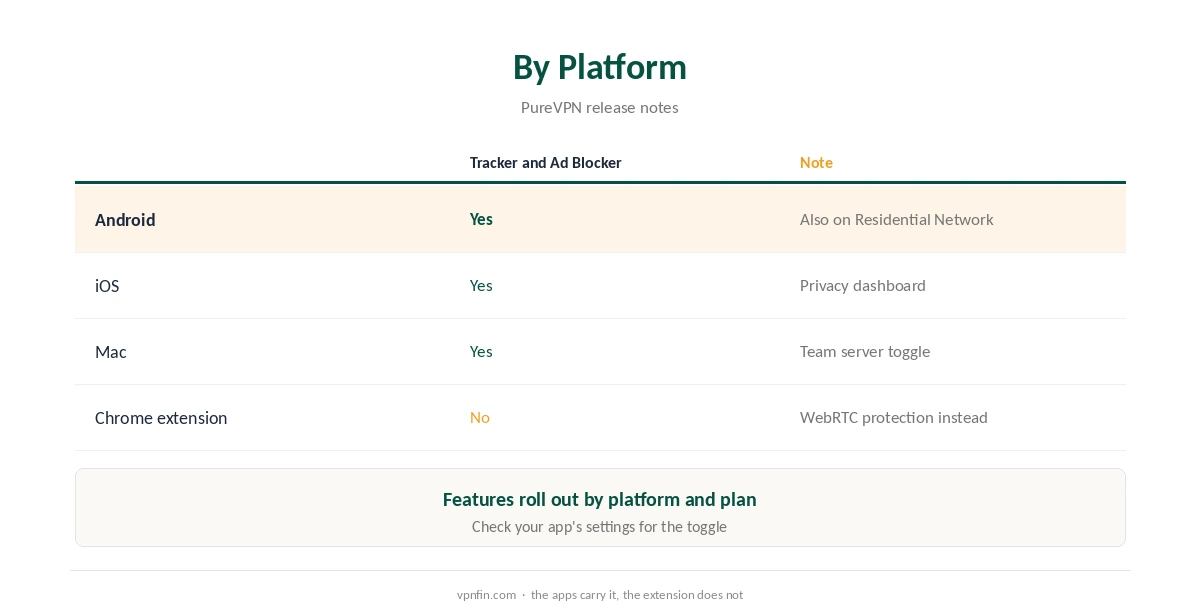This screenshot has height=614, width=1200.
Task: Click 'Yes' in the iOS row
Action: coord(481,285)
